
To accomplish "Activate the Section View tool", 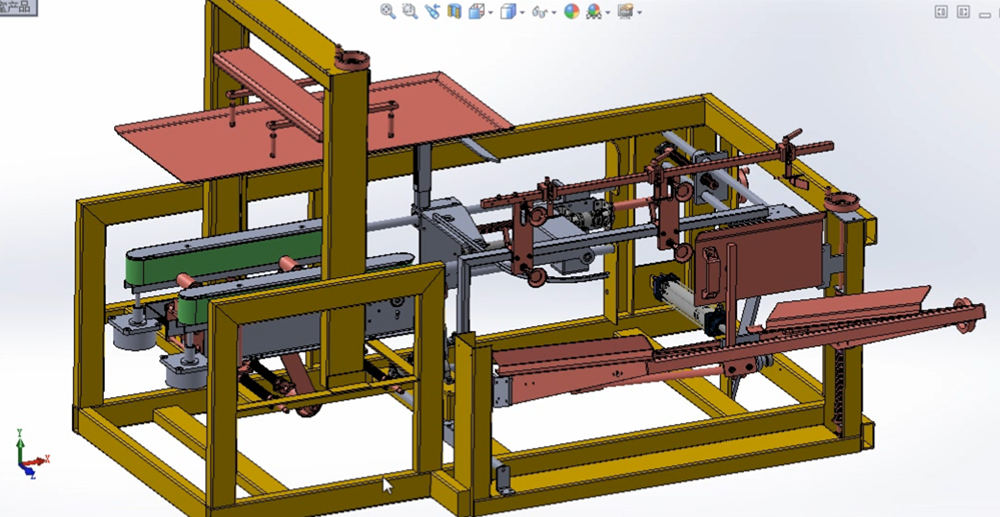I will (455, 12).
